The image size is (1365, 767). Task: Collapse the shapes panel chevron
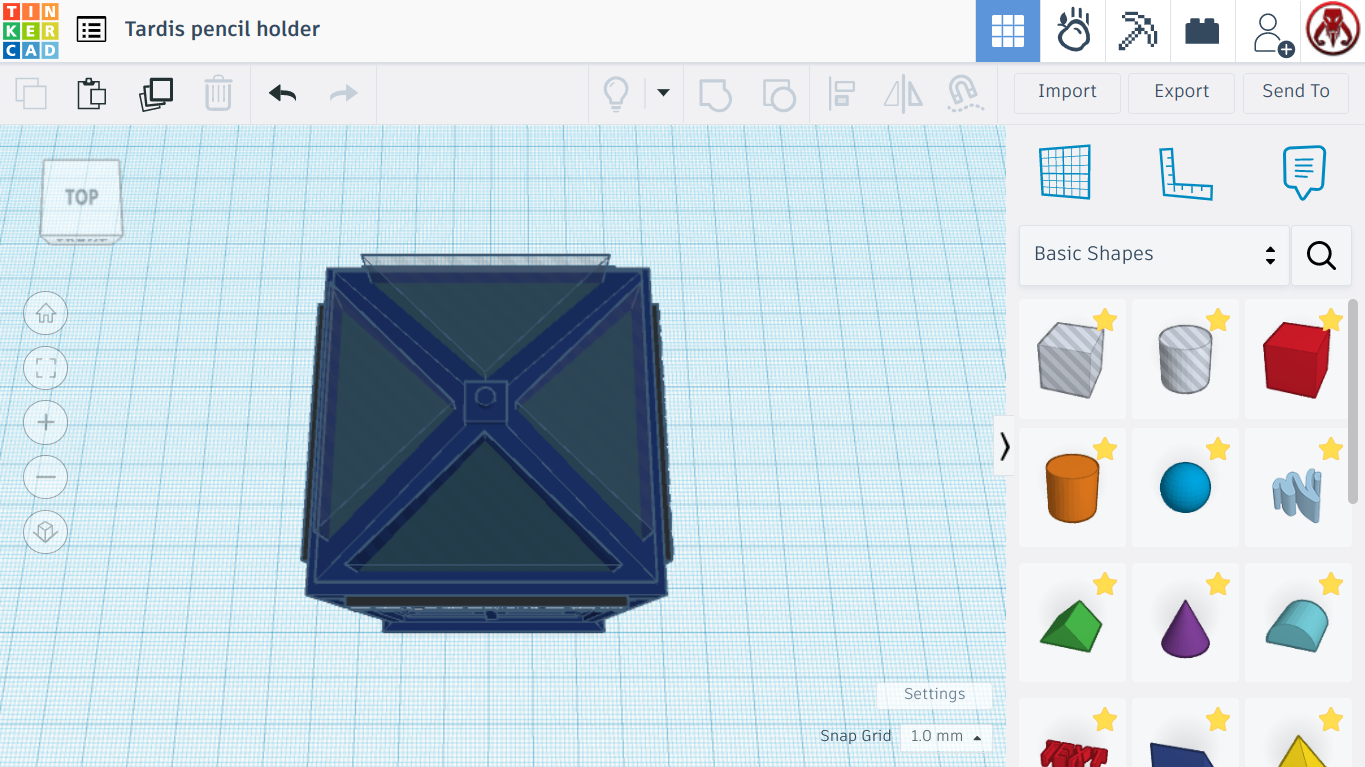(x=1004, y=446)
